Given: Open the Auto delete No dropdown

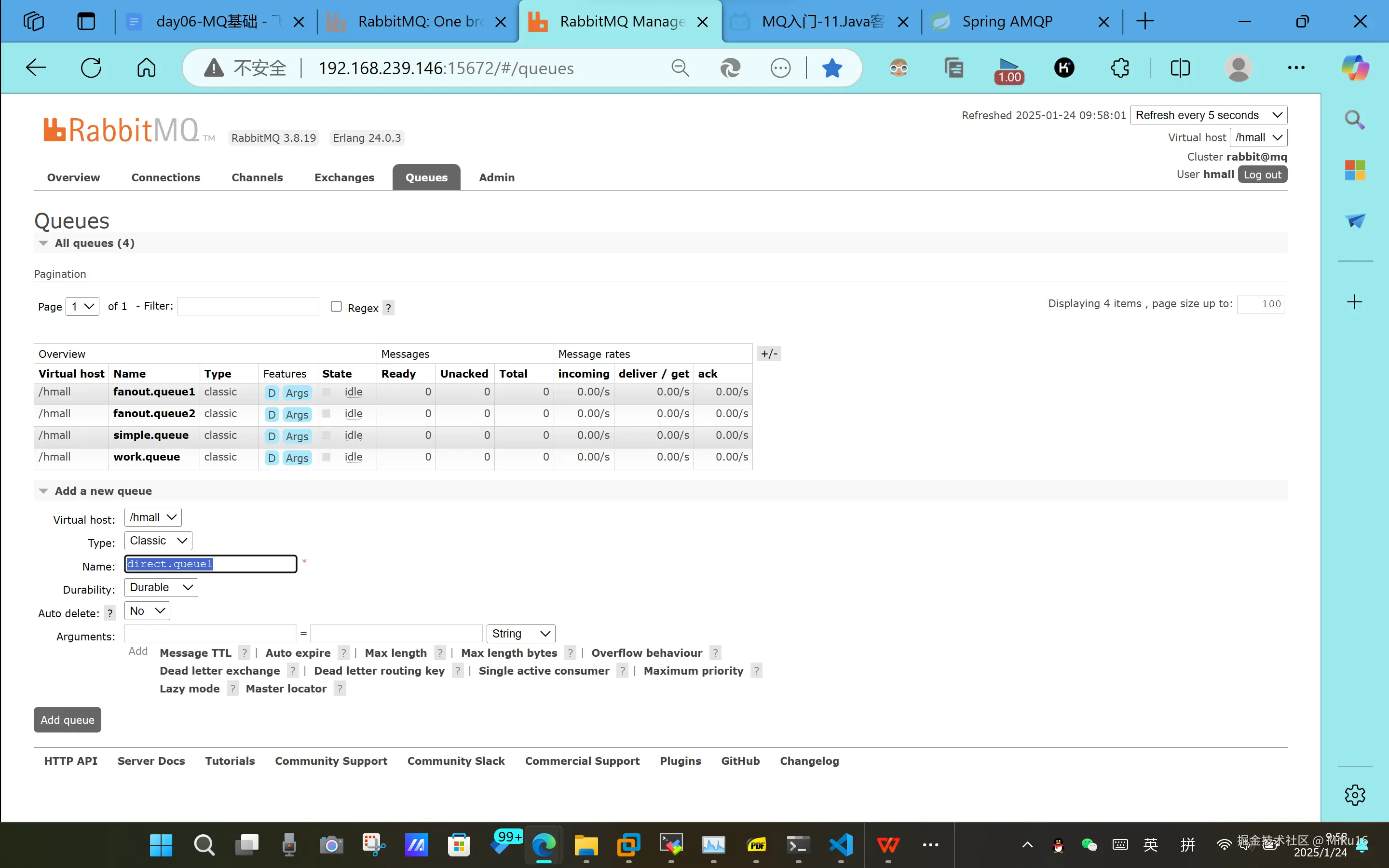Looking at the screenshot, I should click(147, 611).
